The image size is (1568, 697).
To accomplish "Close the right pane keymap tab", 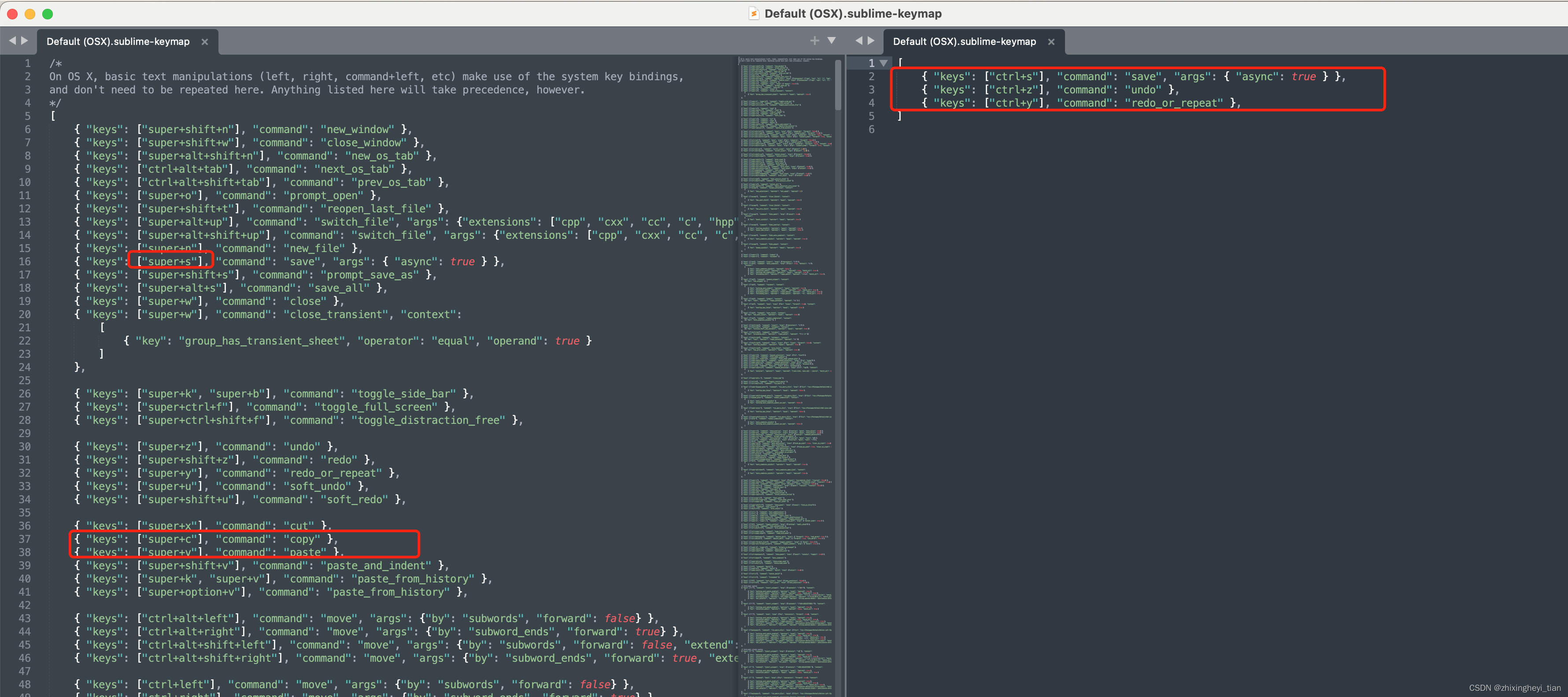I will click(1050, 42).
